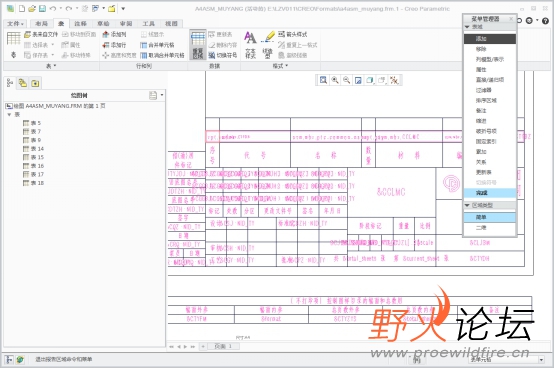Switch to the 审阅 (Review) tab

[126, 24]
